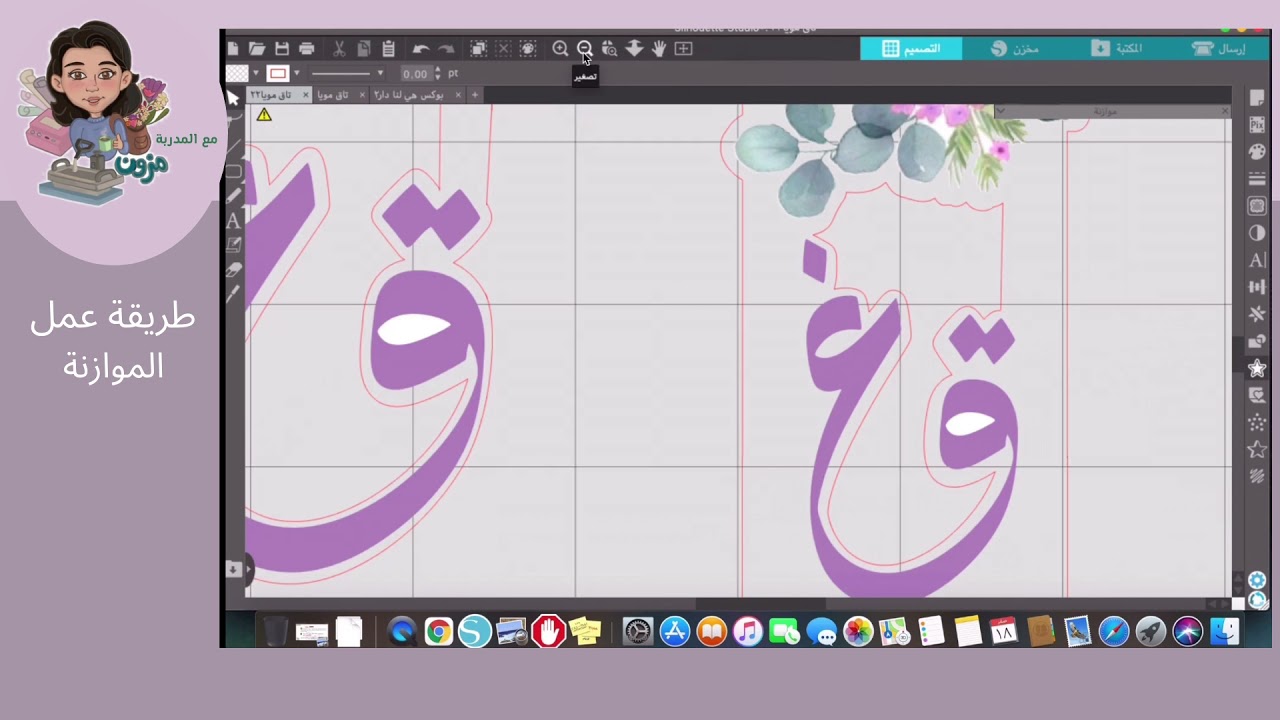Viewport: 1280px width, 720px height.
Task: Paste using the clipboard icon
Action: 388,48
